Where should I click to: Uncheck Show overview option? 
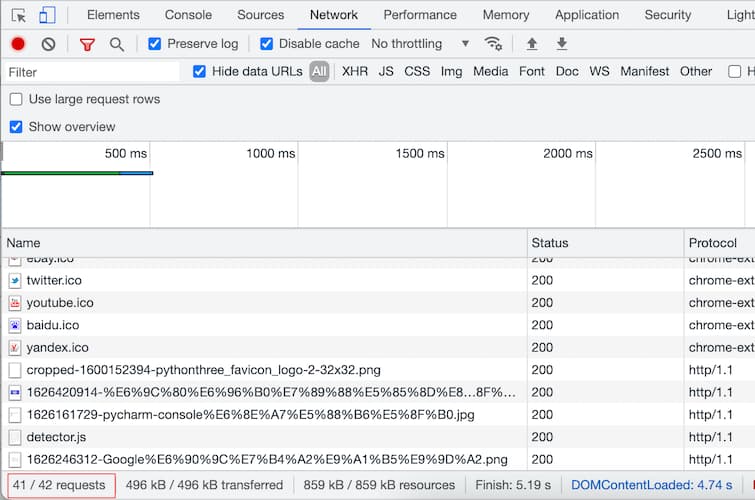tap(16, 127)
